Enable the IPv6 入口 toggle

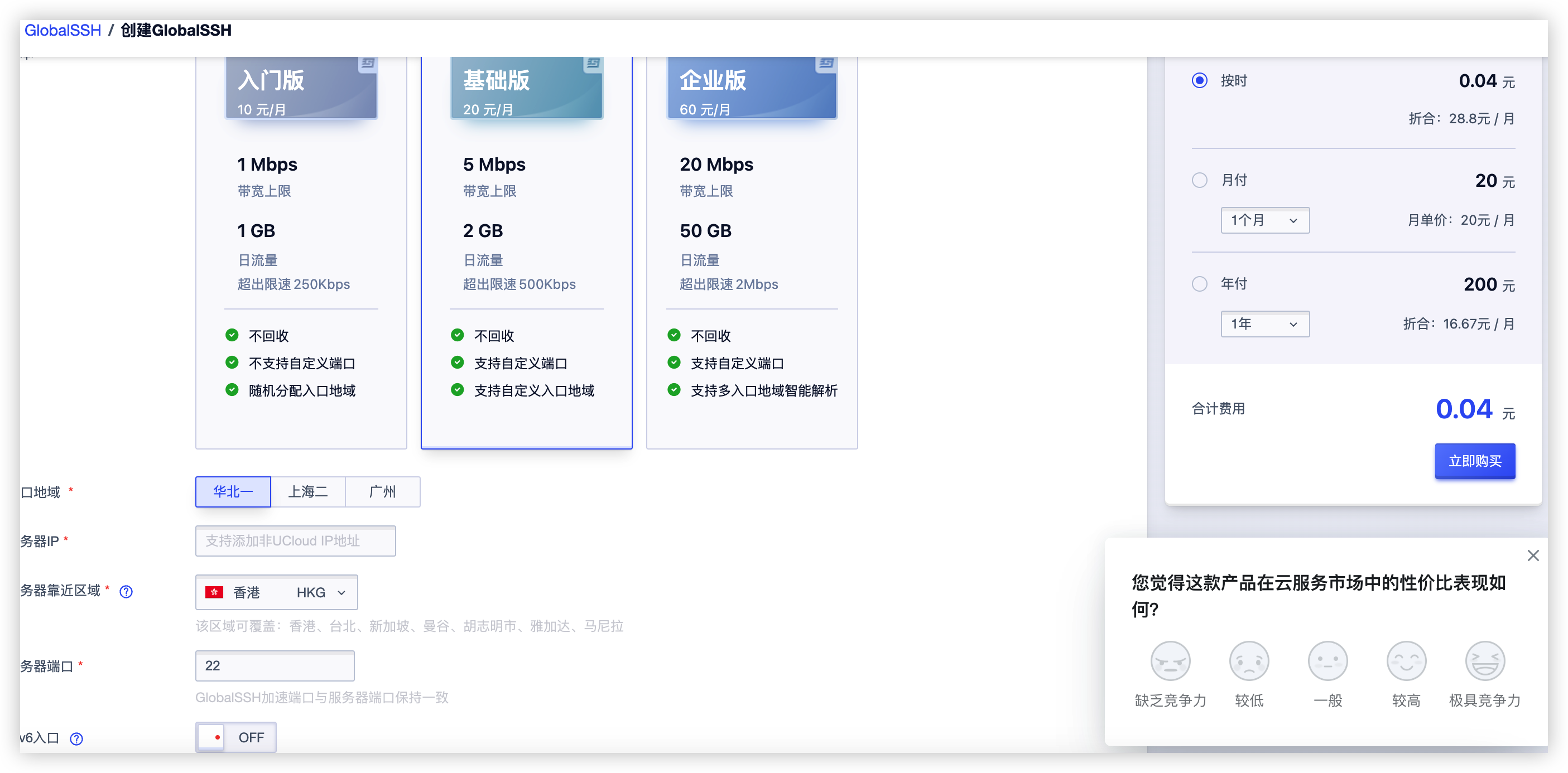[x=235, y=737]
